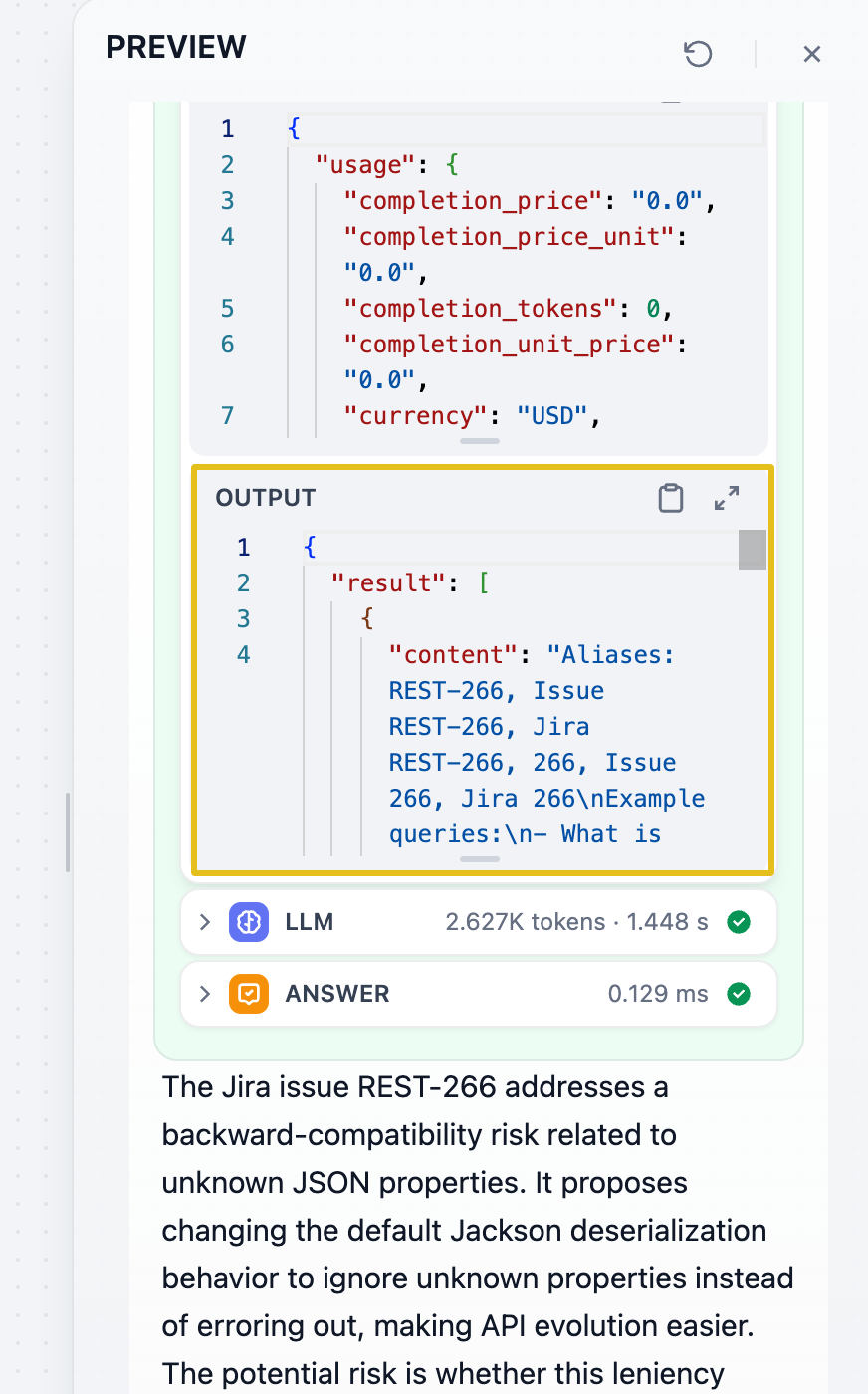Click the LLM success checkmark
Screen dimensions: 868x1394
coord(739,922)
